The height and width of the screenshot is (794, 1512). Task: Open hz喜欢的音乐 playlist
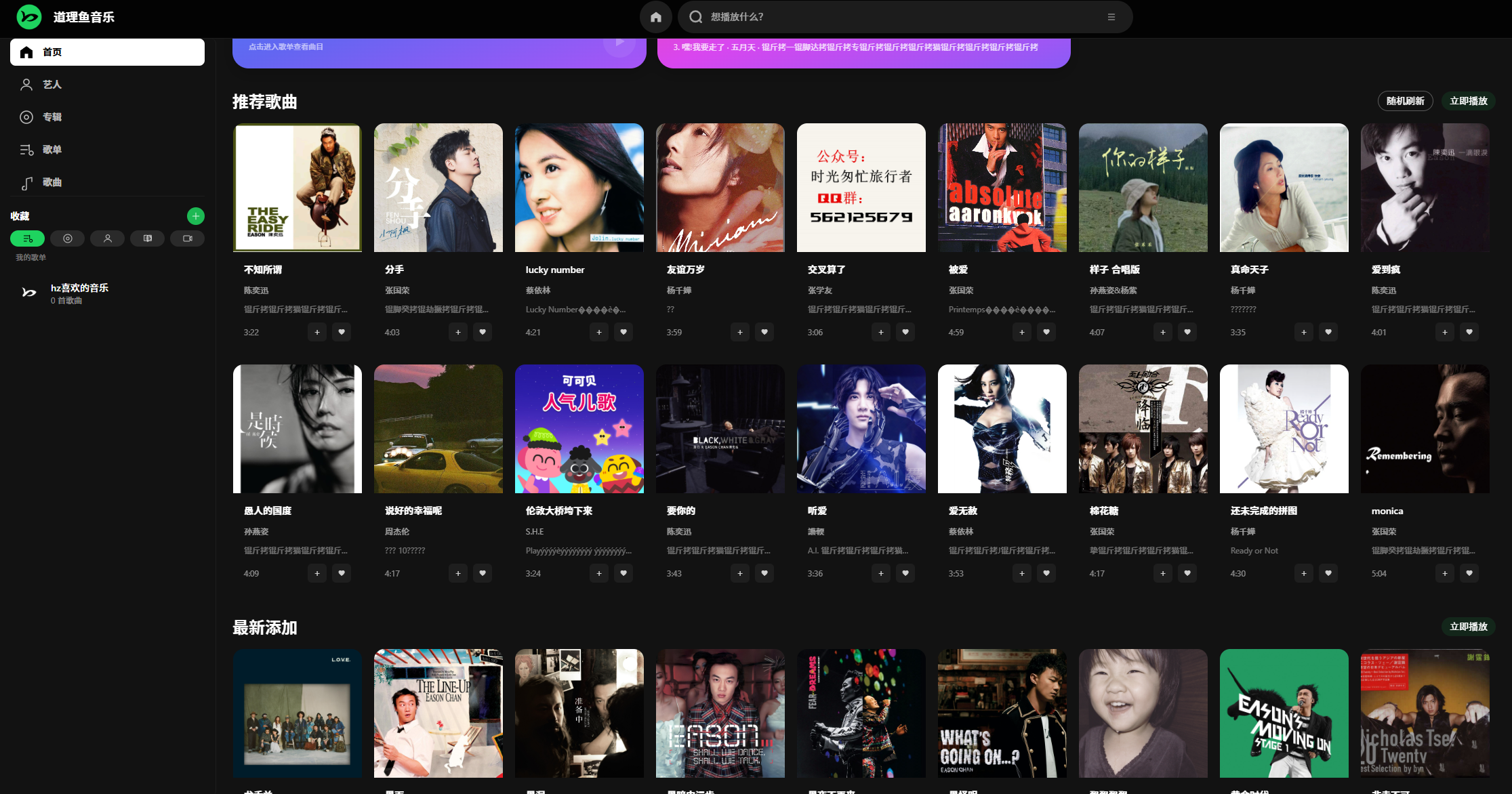coord(107,293)
